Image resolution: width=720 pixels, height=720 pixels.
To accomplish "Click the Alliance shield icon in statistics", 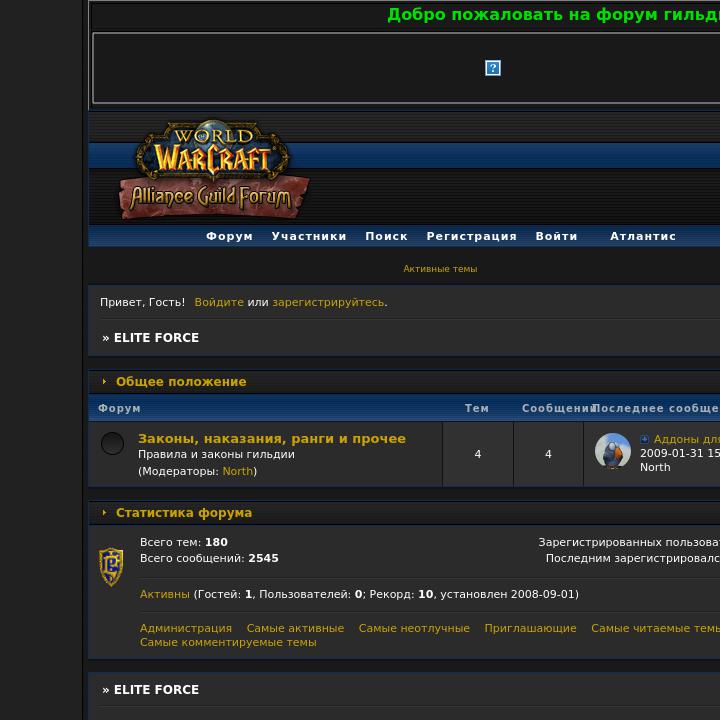I will tap(111, 567).
